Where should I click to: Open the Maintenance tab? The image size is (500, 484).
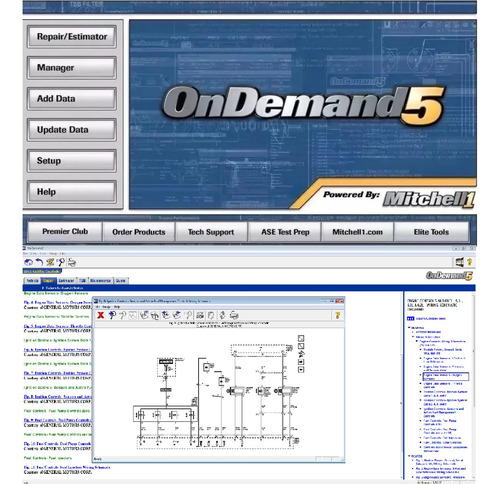pos(101,281)
